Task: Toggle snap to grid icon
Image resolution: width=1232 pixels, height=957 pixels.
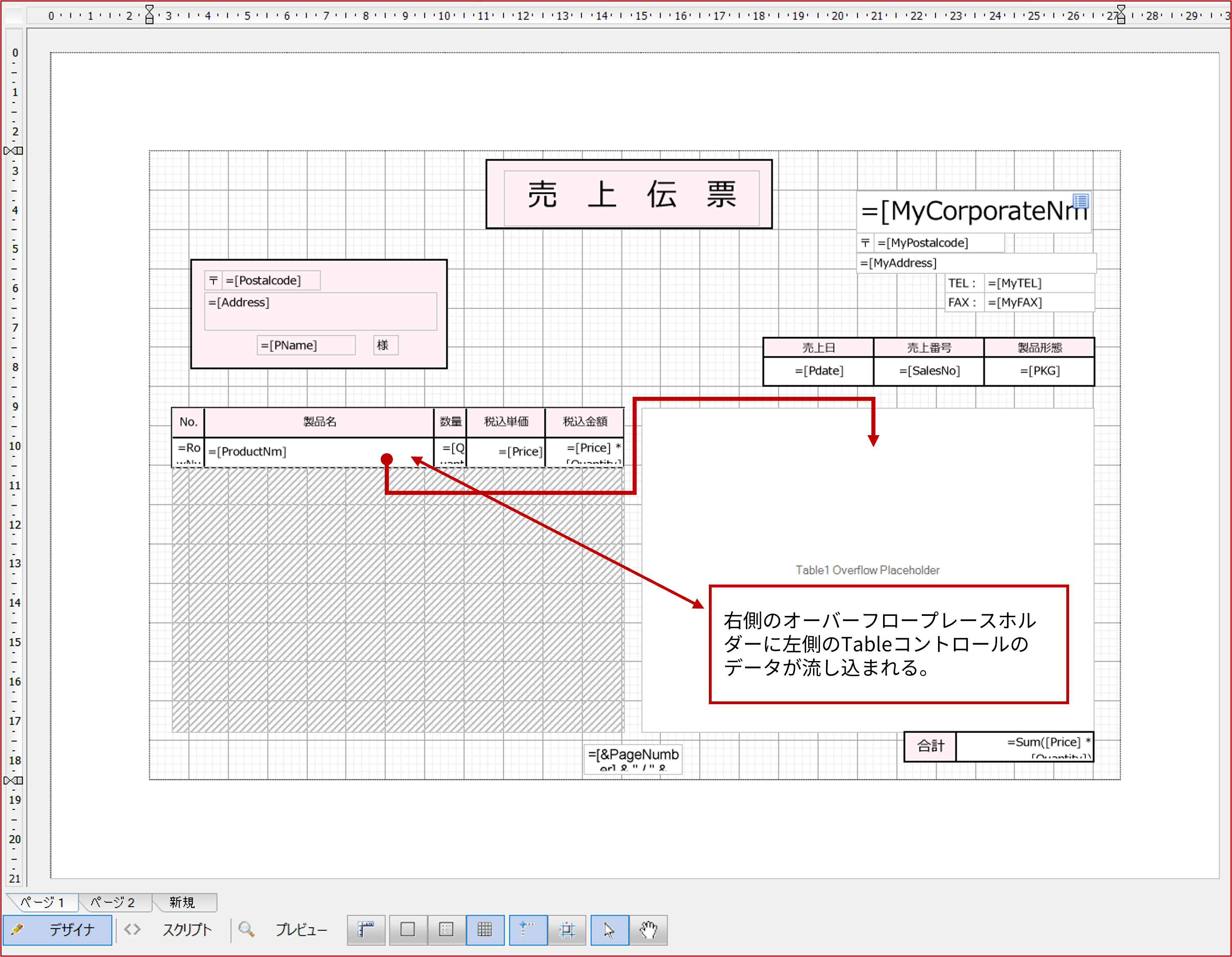Action: pyautogui.click(x=528, y=930)
